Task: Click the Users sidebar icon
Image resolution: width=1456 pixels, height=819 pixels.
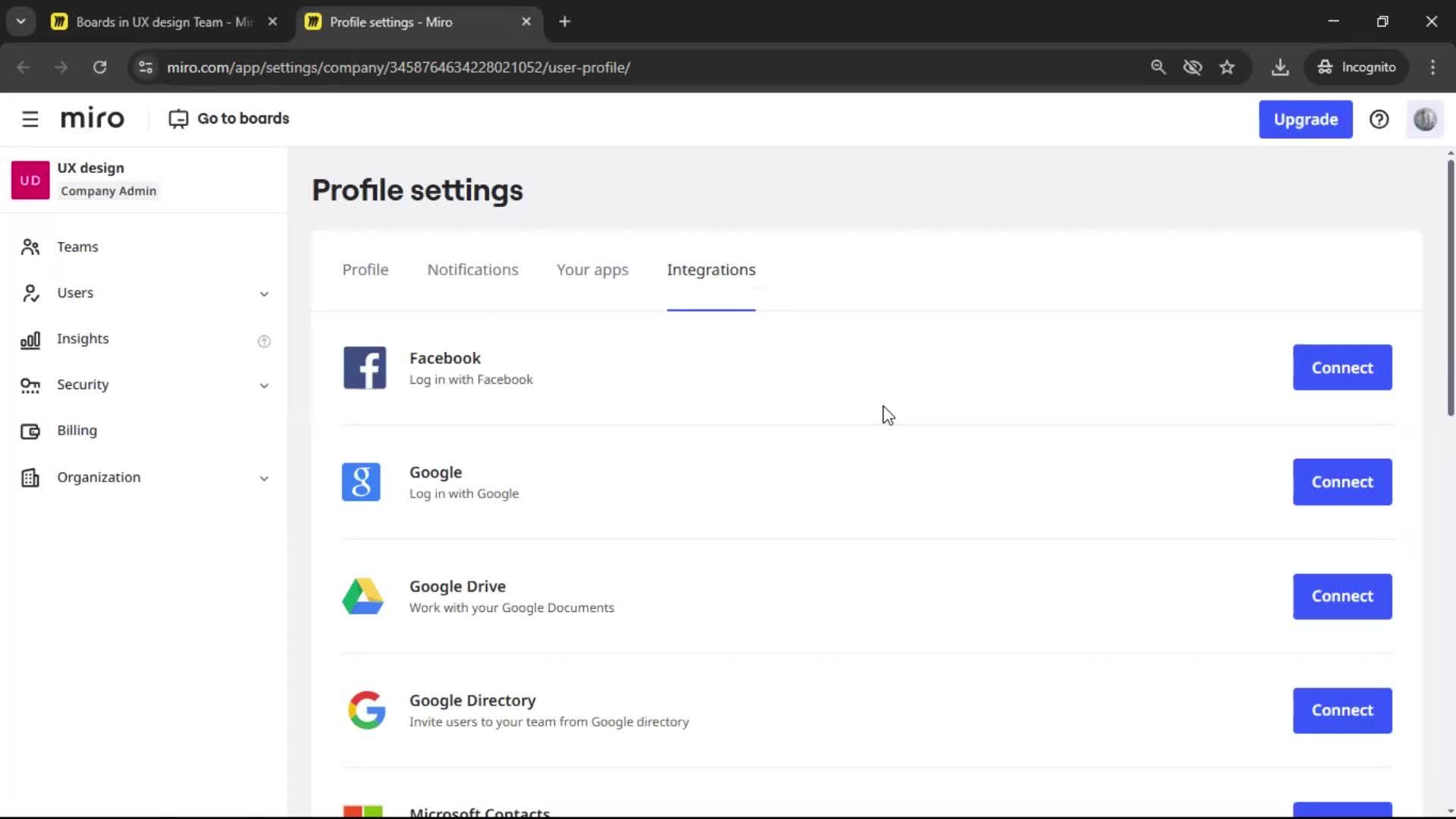Action: tap(30, 293)
